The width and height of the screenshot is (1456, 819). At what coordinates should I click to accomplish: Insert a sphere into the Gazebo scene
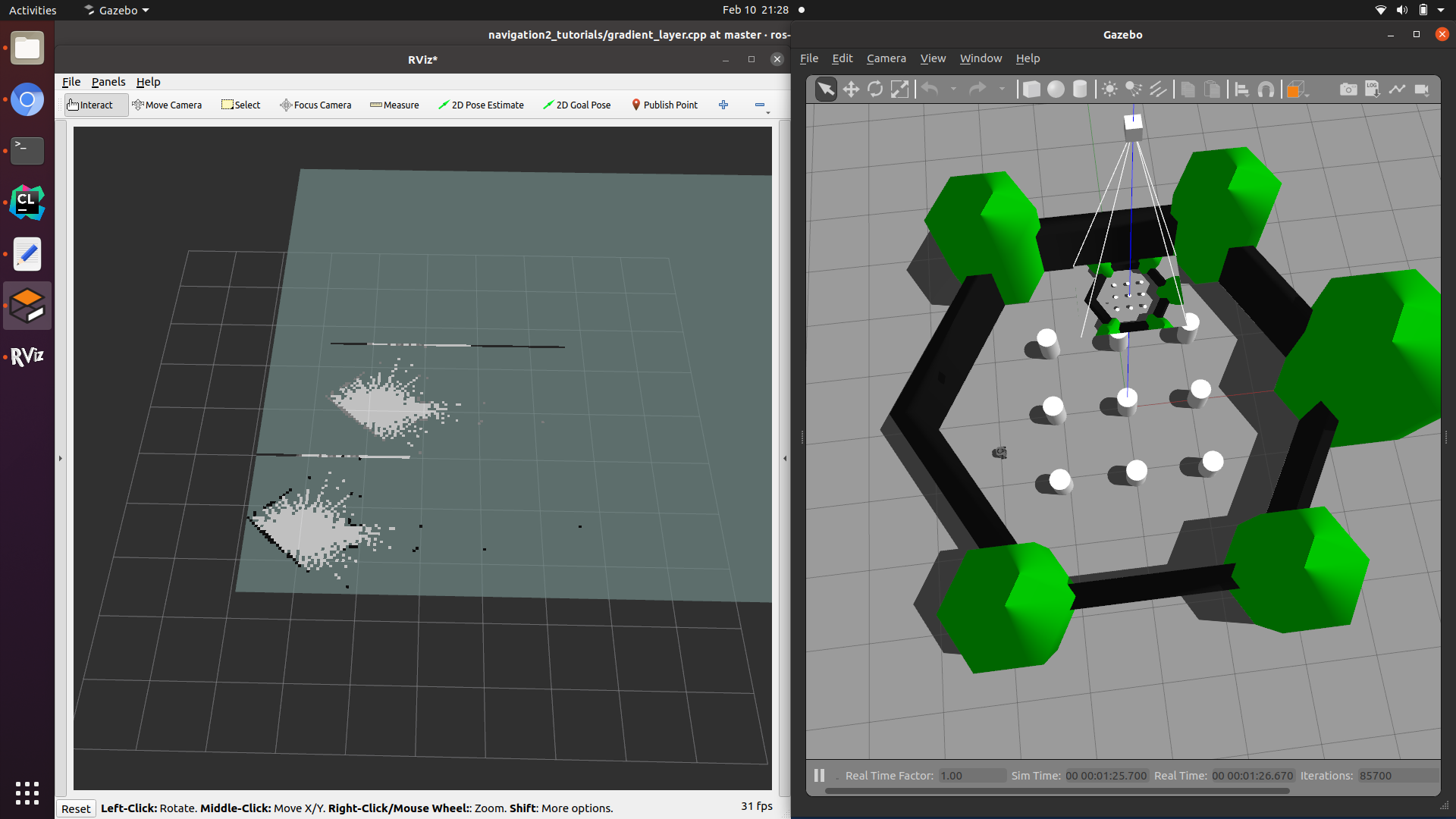click(1056, 89)
